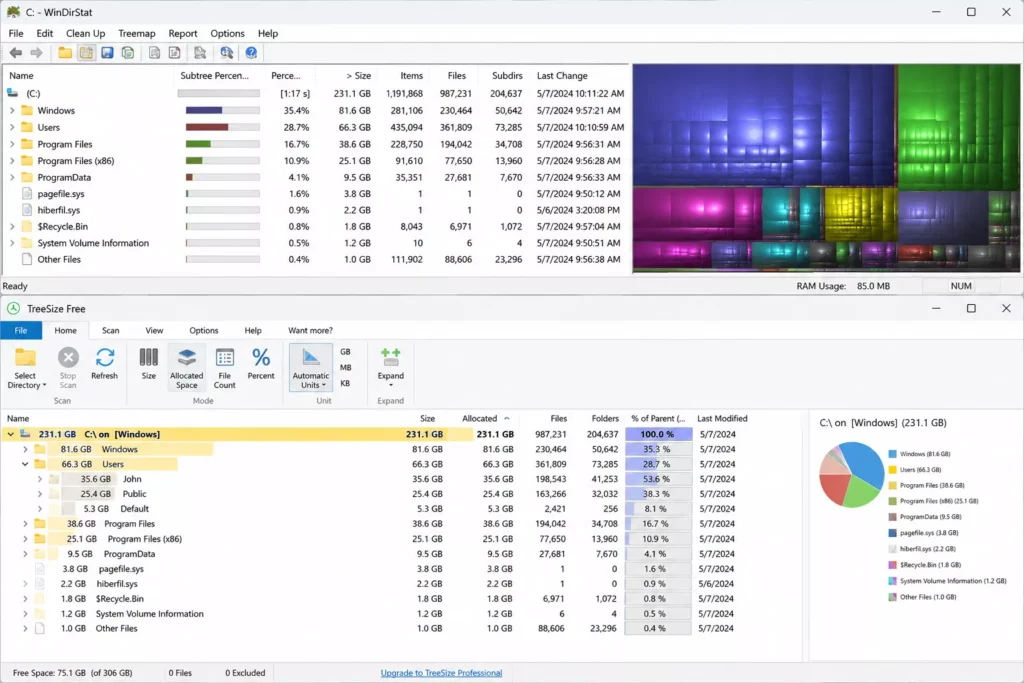The width and height of the screenshot is (1024, 683).
Task: Set TreeSize unit to KB
Action: tap(345, 383)
